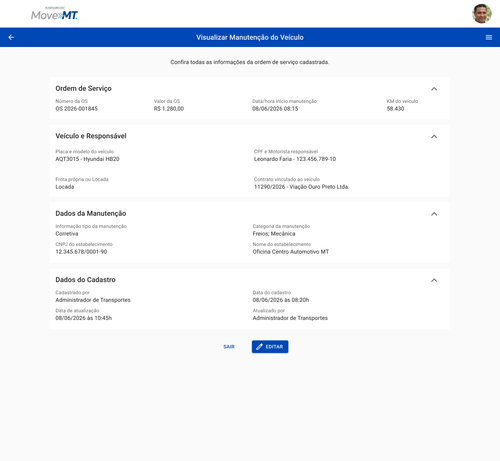Select Administrador de Transportes under Cadastrado por
Screen dimensions: 500x461
[93, 300]
